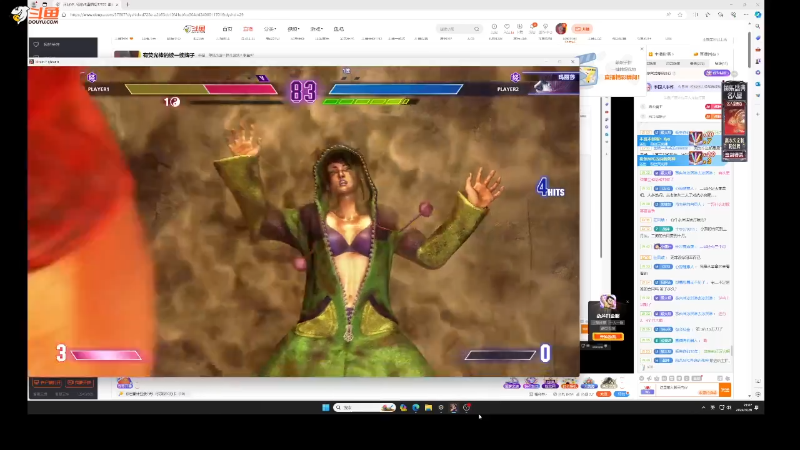This screenshot has width=800, height=450.
Task: Click the orange badge button in second rank row
Action: pyautogui.click(x=713, y=116)
